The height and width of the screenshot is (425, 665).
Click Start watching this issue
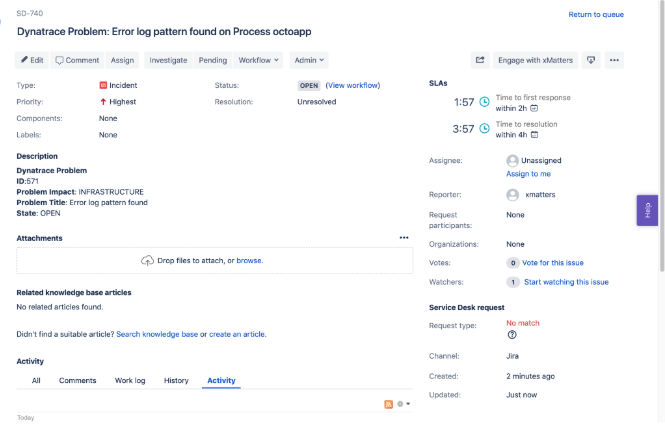[x=566, y=282]
